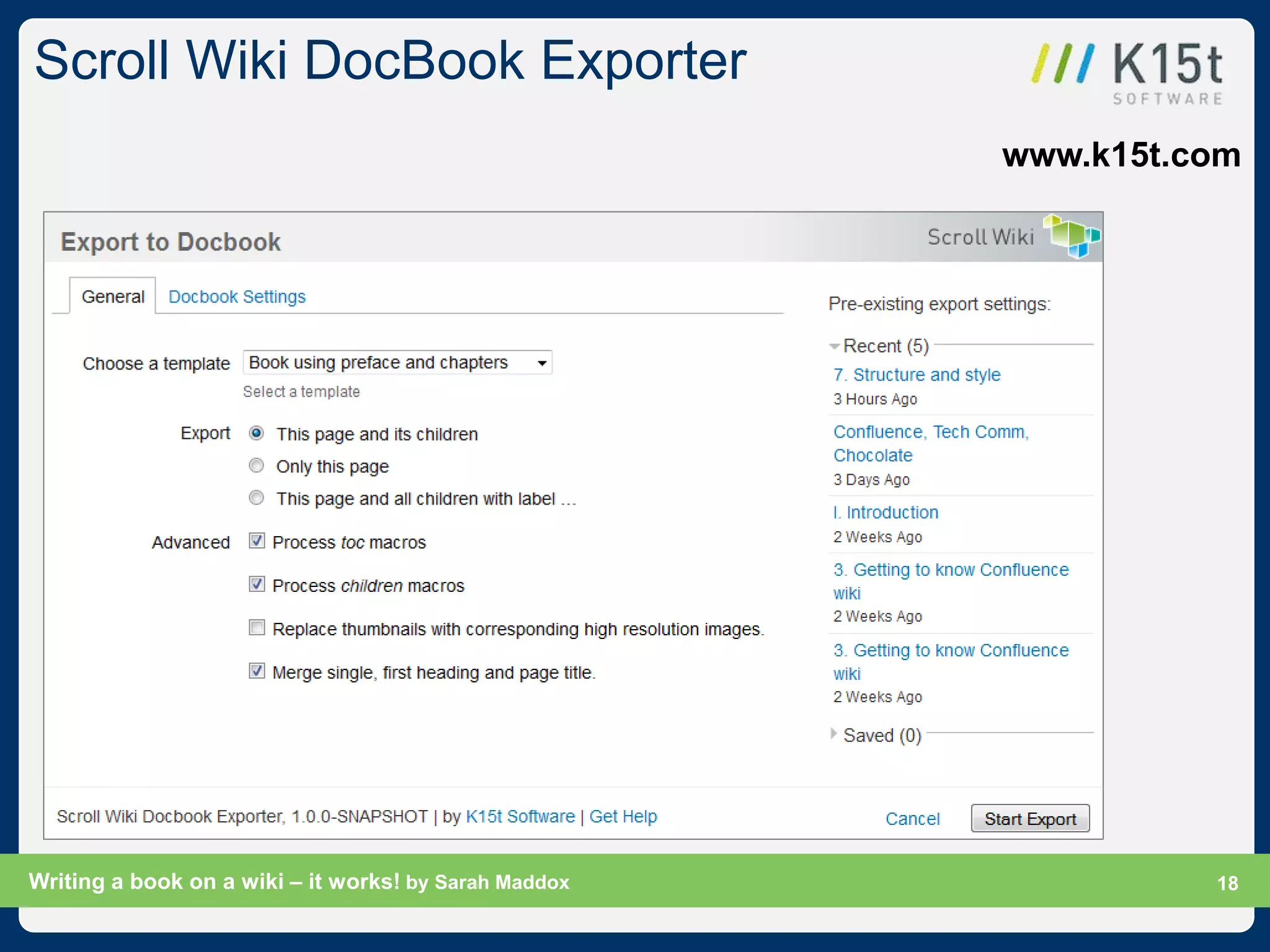This screenshot has width=1270, height=952.
Task: Open '7. Structure and style' export setting
Action: 917,375
